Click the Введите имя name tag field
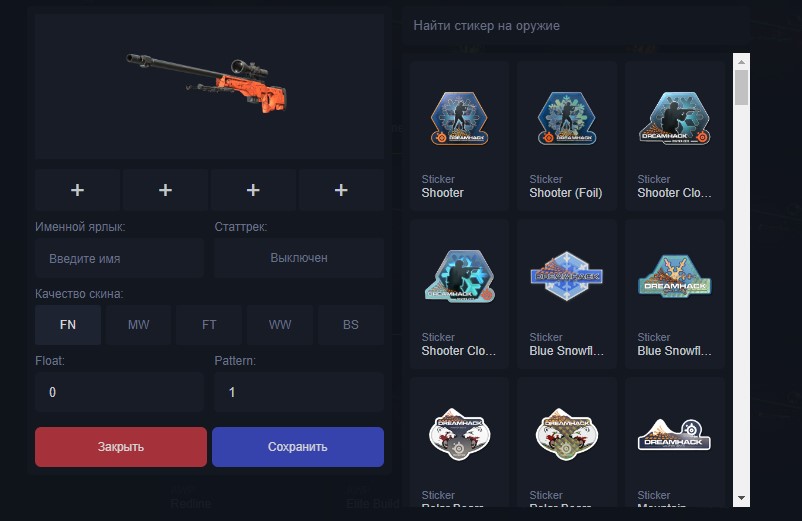The width and height of the screenshot is (802, 521). click(120, 258)
